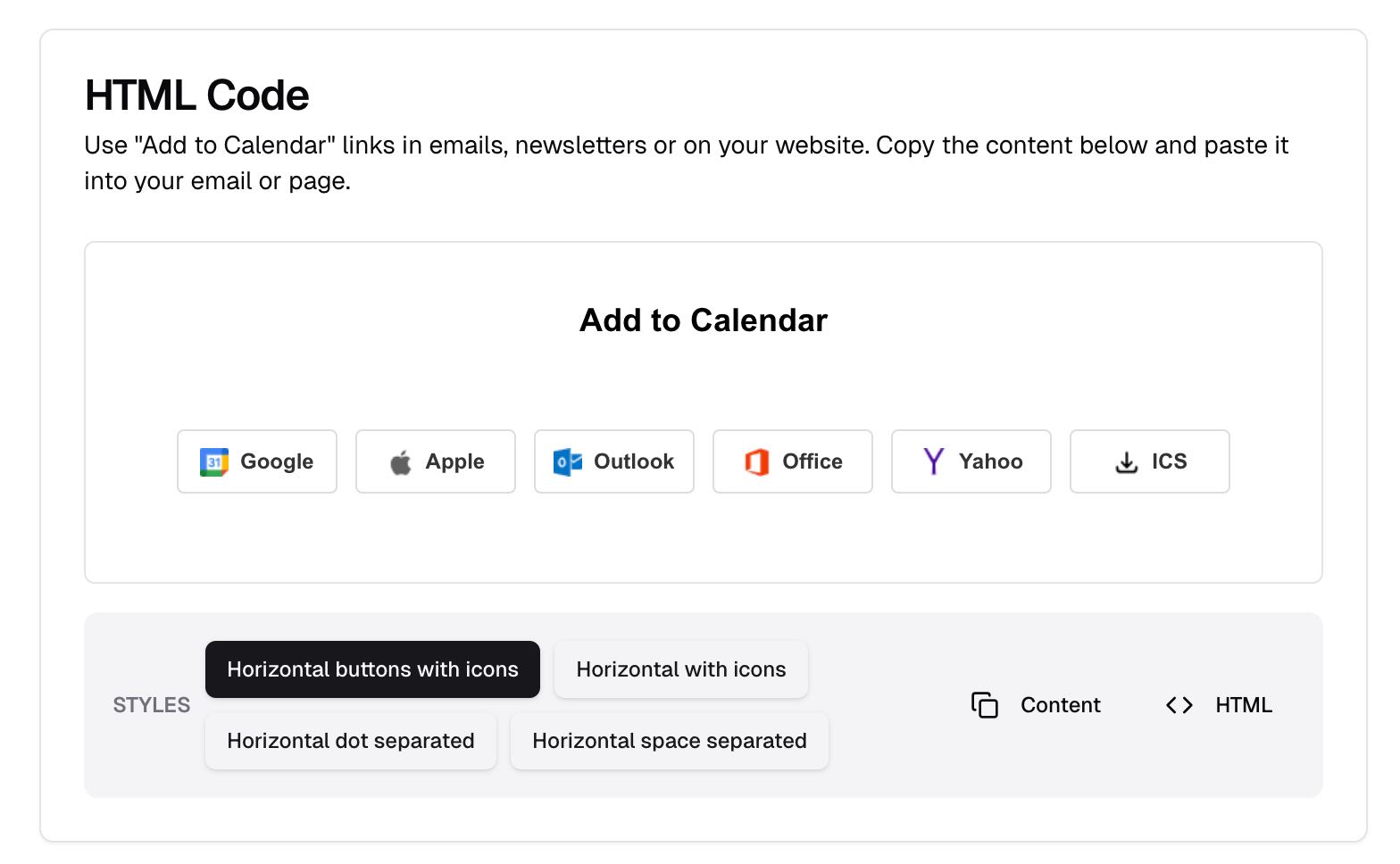This screenshot has height=864, width=1400.
Task: Open the Office calendar link
Action: 792,461
